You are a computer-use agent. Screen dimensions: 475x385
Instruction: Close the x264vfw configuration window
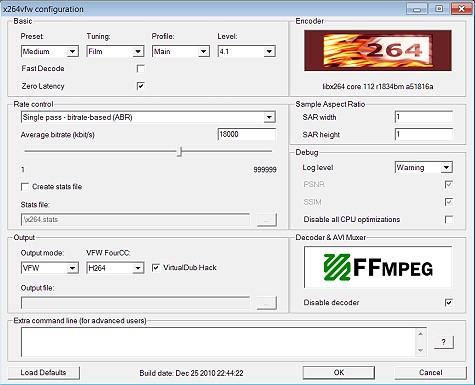461,9
